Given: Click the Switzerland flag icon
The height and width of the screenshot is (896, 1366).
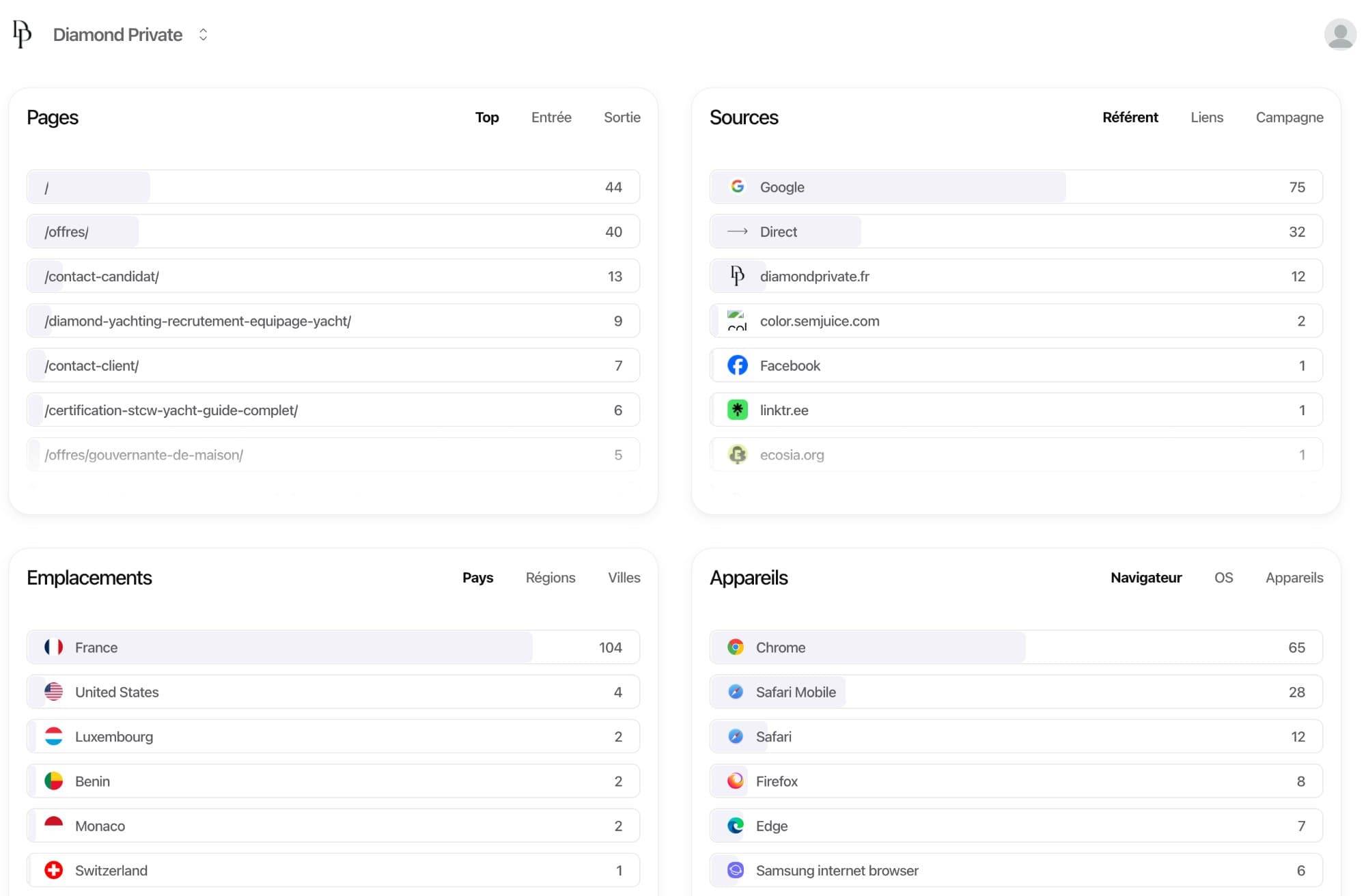Looking at the screenshot, I should [53, 870].
